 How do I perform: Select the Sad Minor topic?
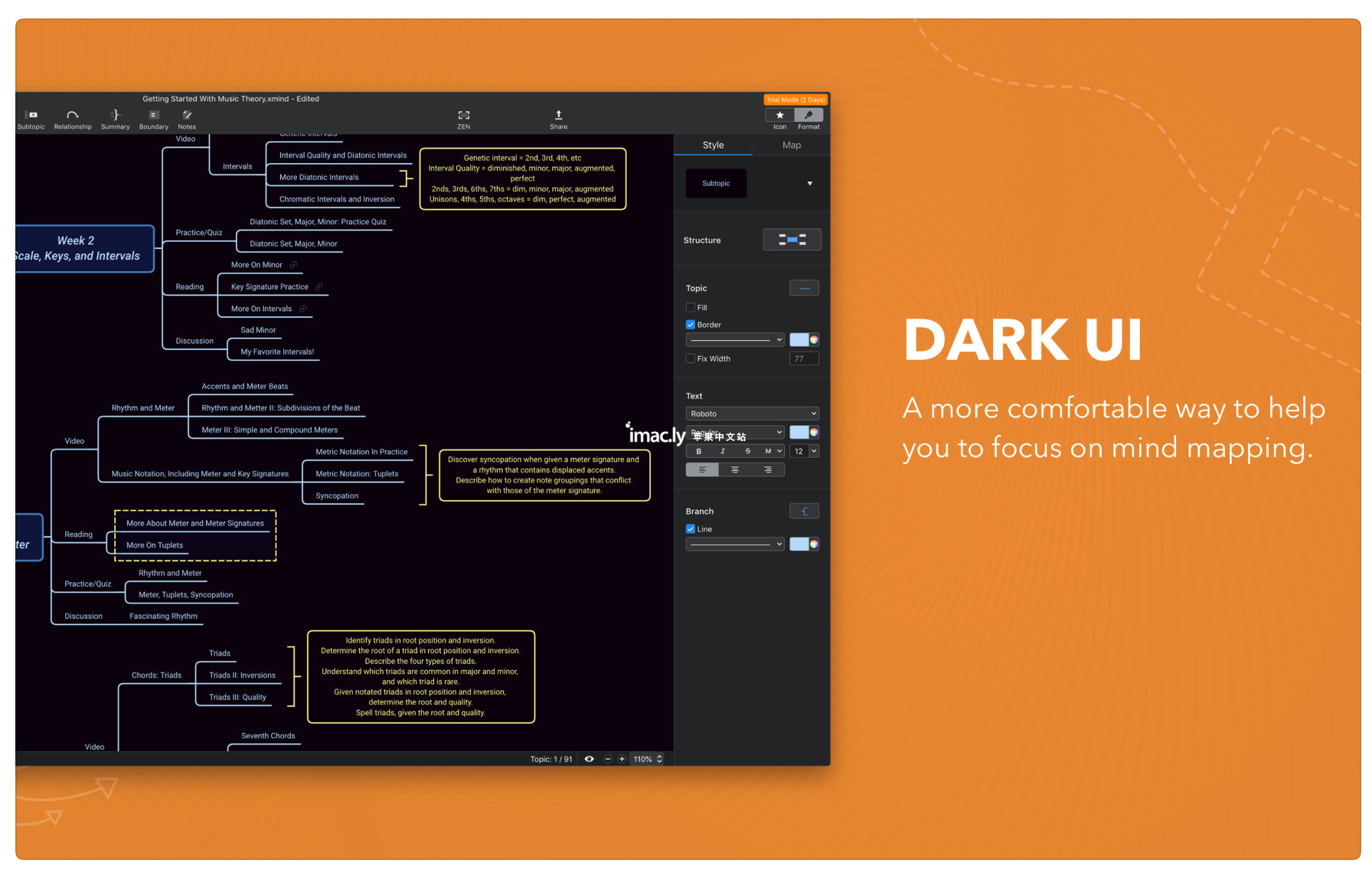pos(258,330)
